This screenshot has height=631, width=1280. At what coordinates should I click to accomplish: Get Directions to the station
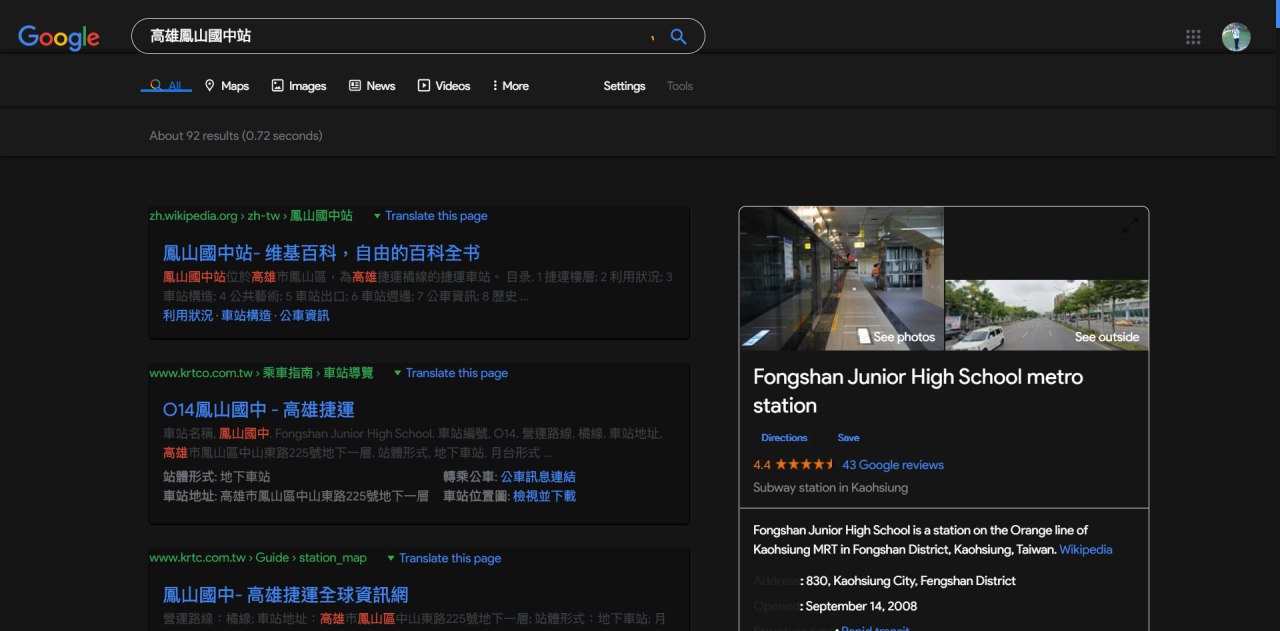(x=784, y=438)
